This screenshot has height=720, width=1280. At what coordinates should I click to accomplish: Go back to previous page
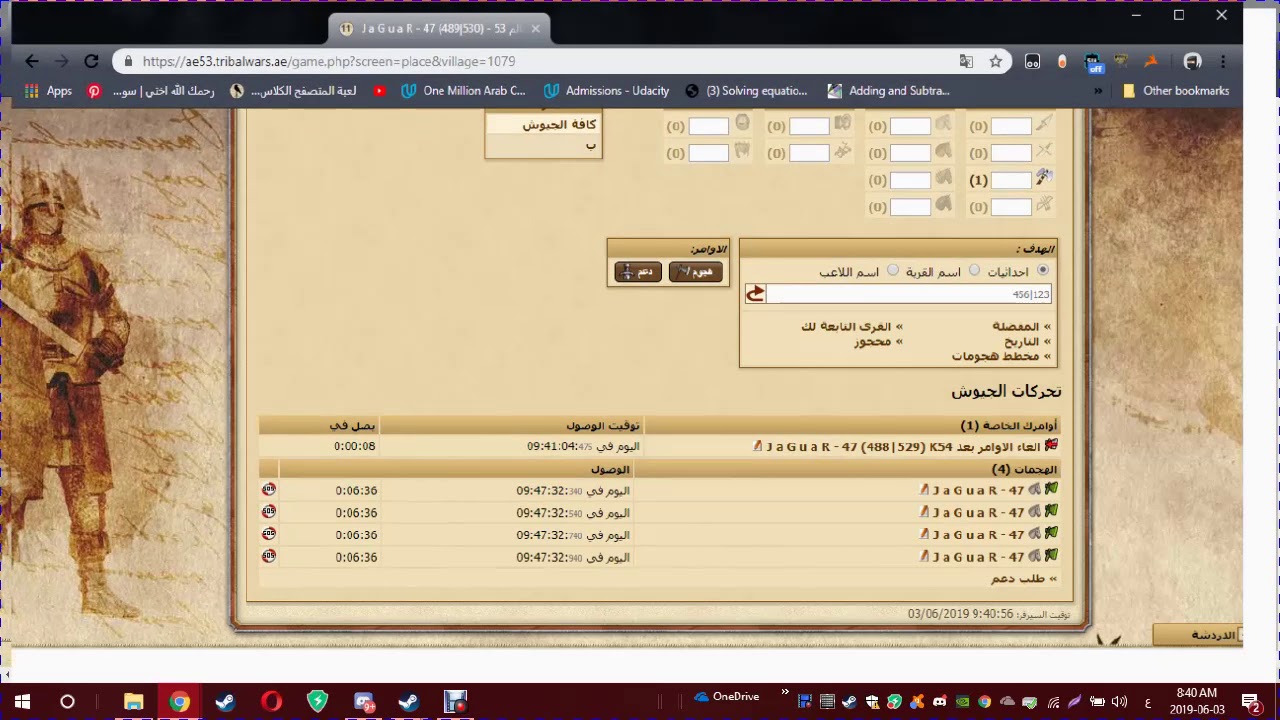click(31, 61)
